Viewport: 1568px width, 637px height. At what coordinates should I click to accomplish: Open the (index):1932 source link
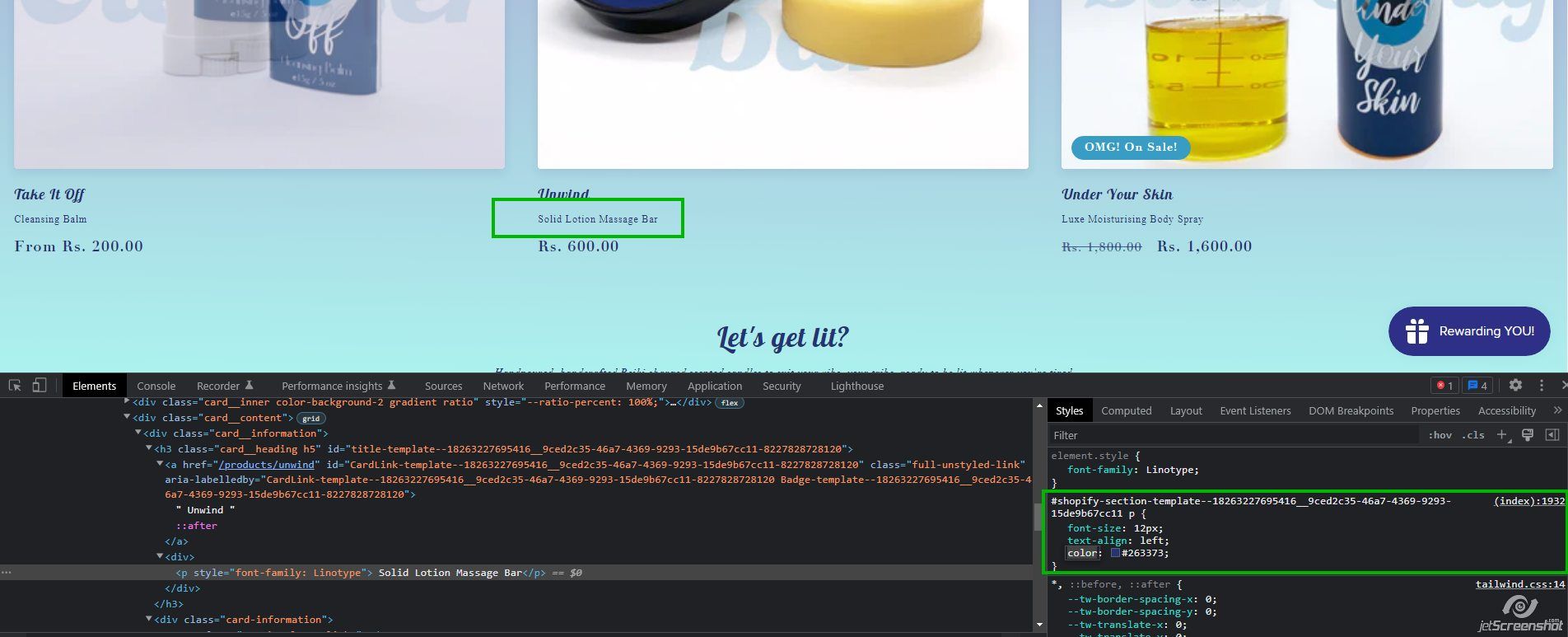[1529, 501]
